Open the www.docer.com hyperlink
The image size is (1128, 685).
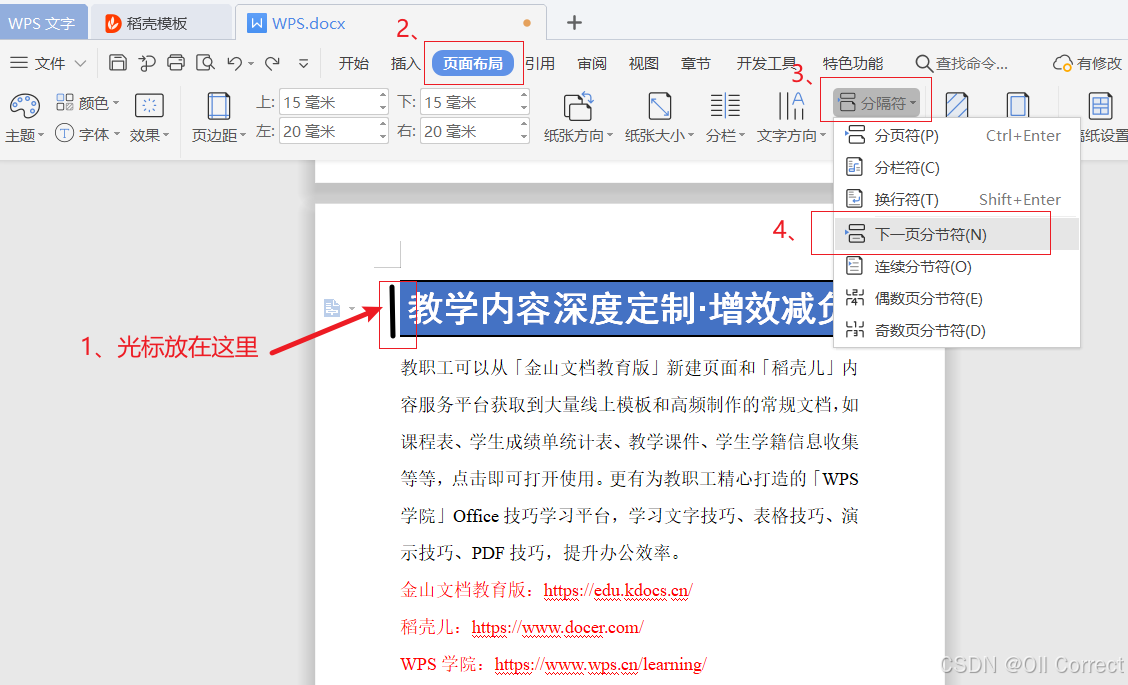pyautogui.click(x=558, y=627)
